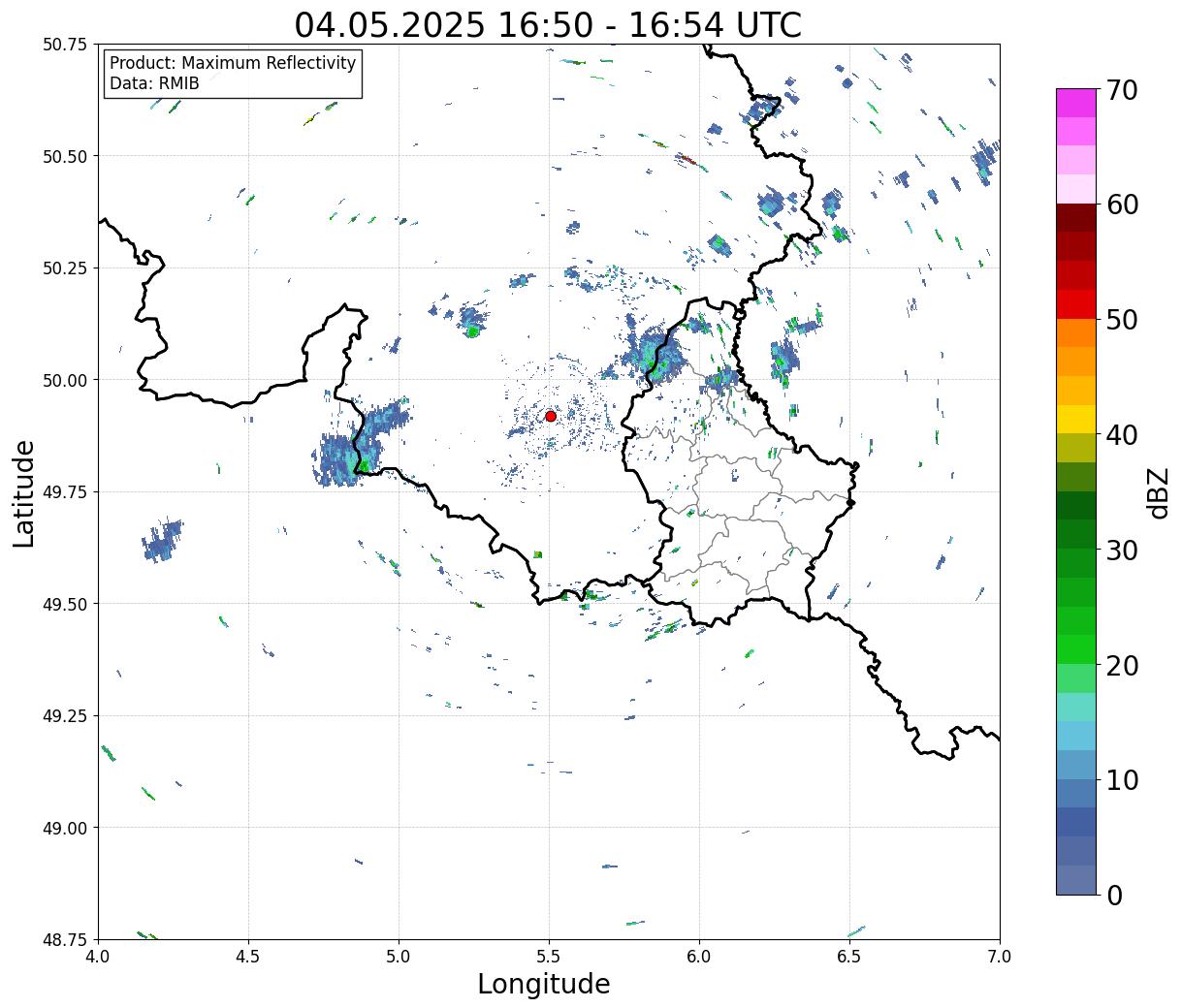The image size is (1182, 1008).
Task: Click the colorbar tick label 20
Action: tap(1121, 666)
